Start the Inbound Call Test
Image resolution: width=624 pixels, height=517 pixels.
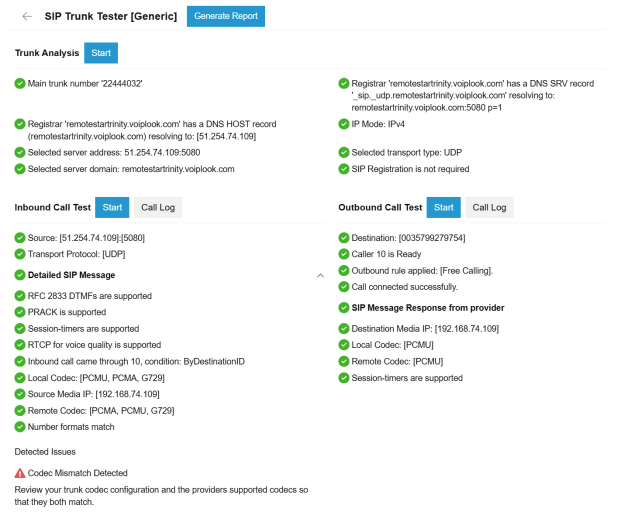[x=112, y=207]
